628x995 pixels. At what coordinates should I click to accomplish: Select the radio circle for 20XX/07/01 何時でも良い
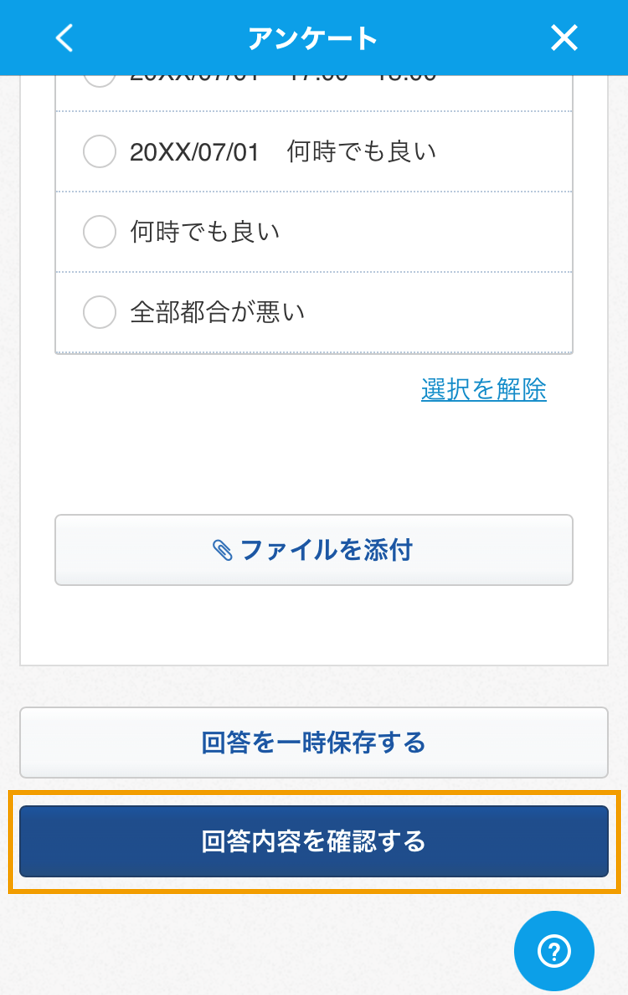click(100, 151)
